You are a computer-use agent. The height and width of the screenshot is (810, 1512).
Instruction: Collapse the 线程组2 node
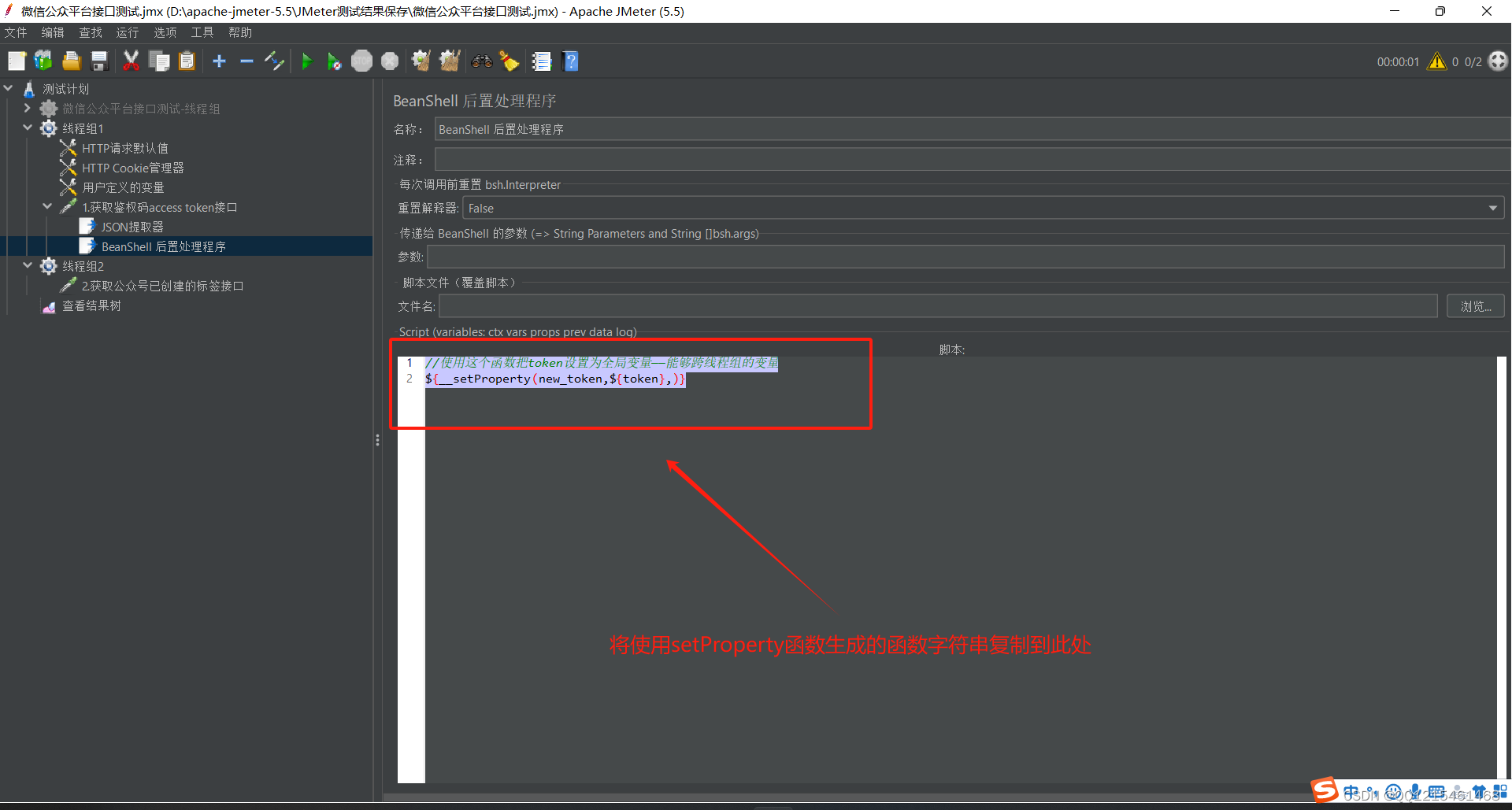[28, 265]
